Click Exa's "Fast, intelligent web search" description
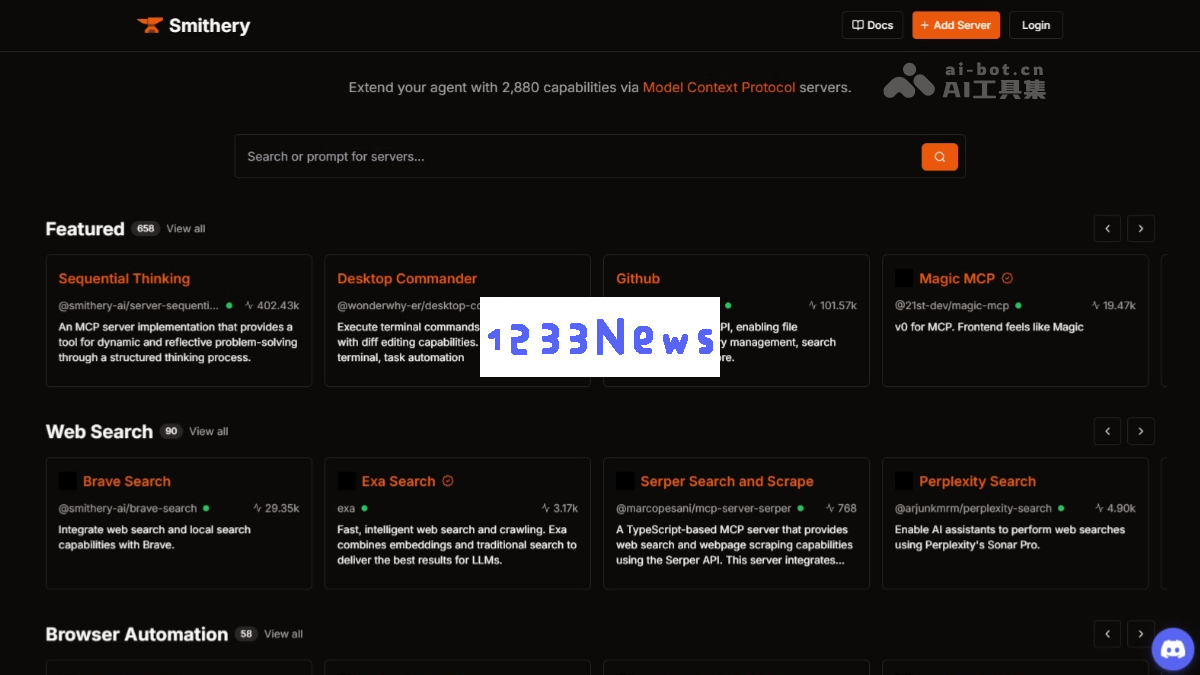 tap(457, 545)
